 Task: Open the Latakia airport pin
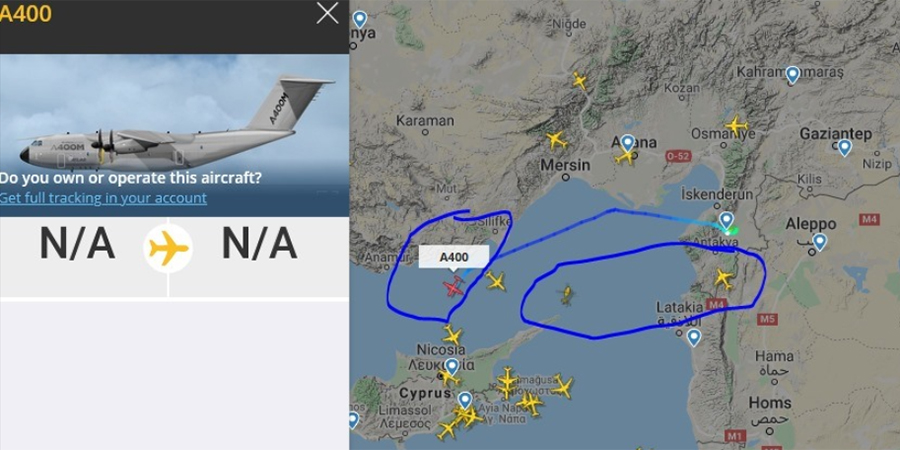pos(694,338)
